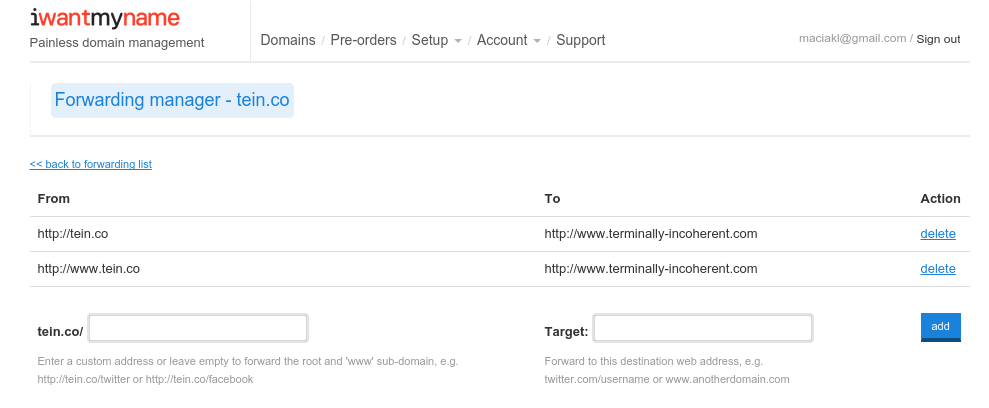The image size is (989, 408).
Task: Delete the http://www.tein.co forwarding rule
Action: click(937, 269)
